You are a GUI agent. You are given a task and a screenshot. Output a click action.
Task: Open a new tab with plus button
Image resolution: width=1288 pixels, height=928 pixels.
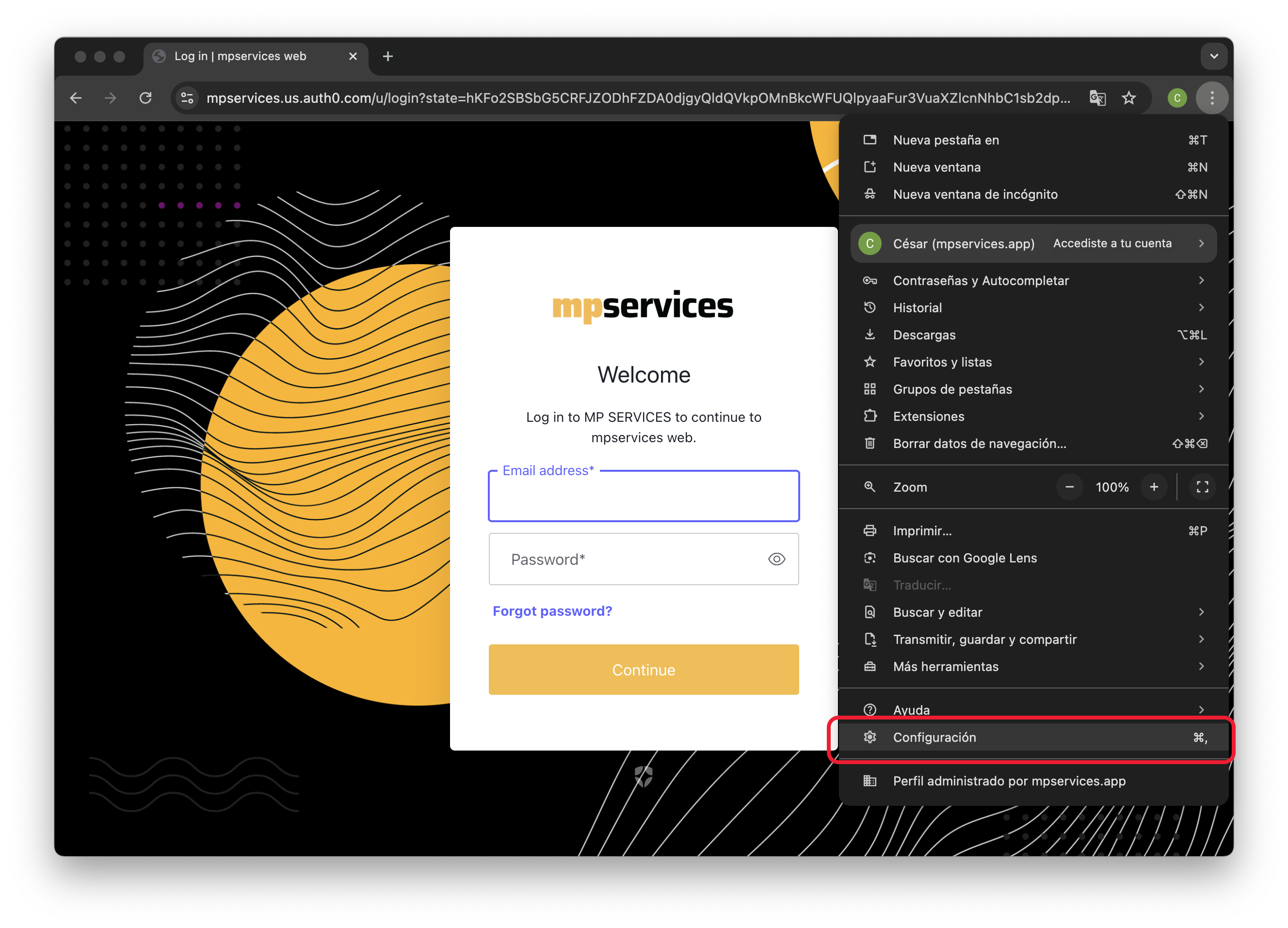pyautogui.click(x=388, y=56)
